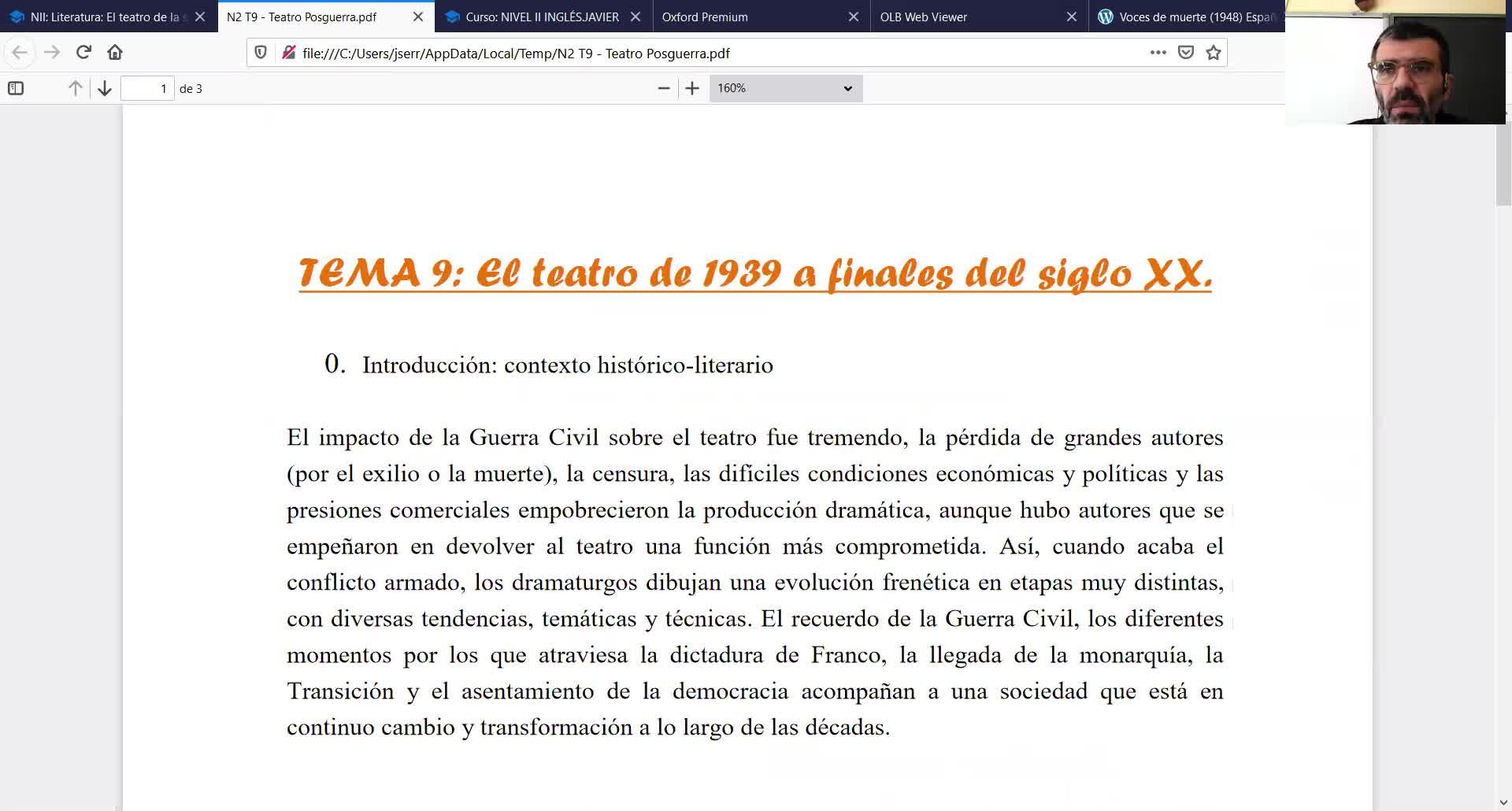Zoom in the PDF with plus
This screenshot has width=1512, height=811.
pos(692,88)
